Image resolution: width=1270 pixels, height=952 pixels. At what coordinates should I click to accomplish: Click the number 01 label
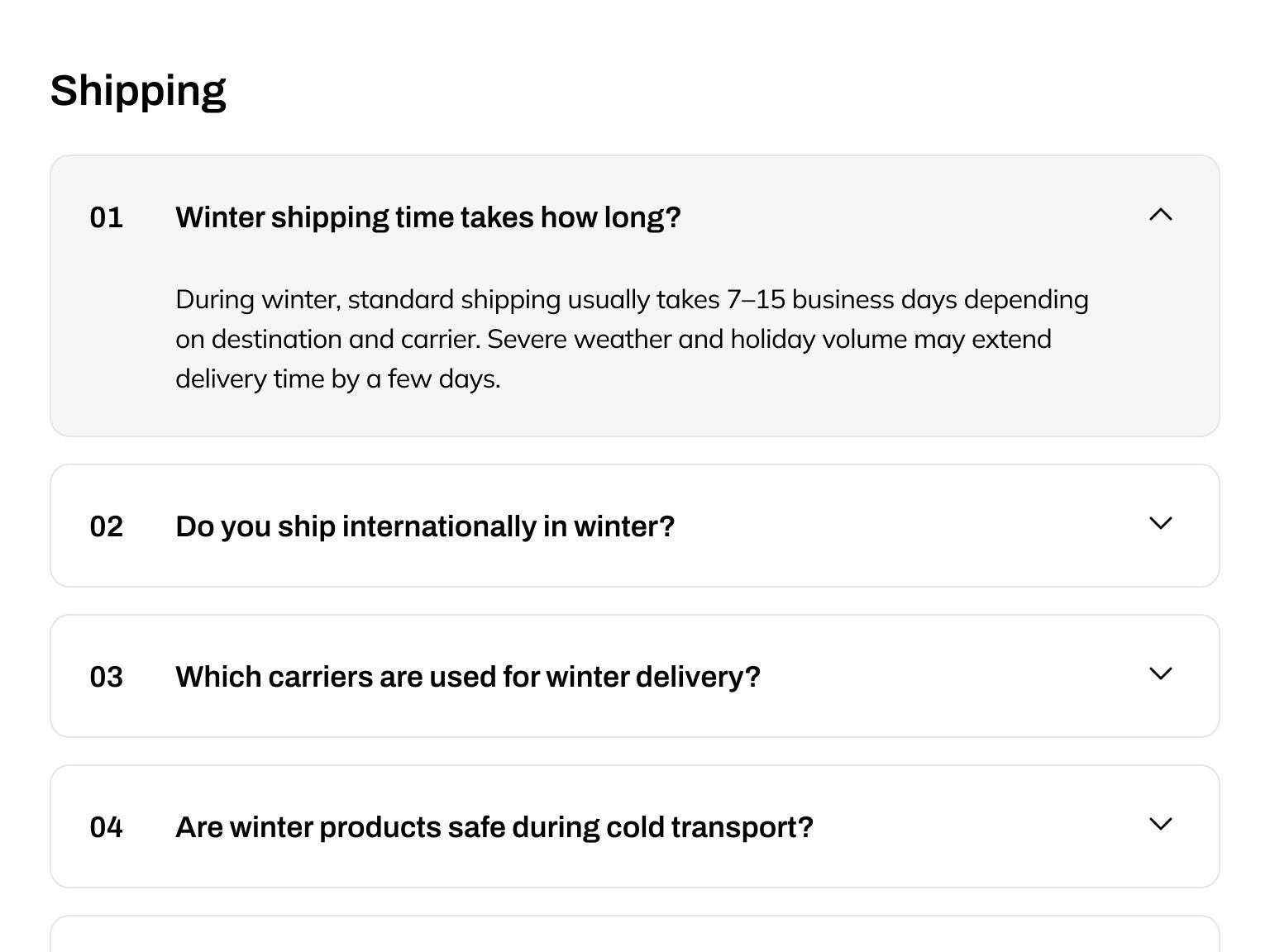pyautogui.click(x=106, y=218)
